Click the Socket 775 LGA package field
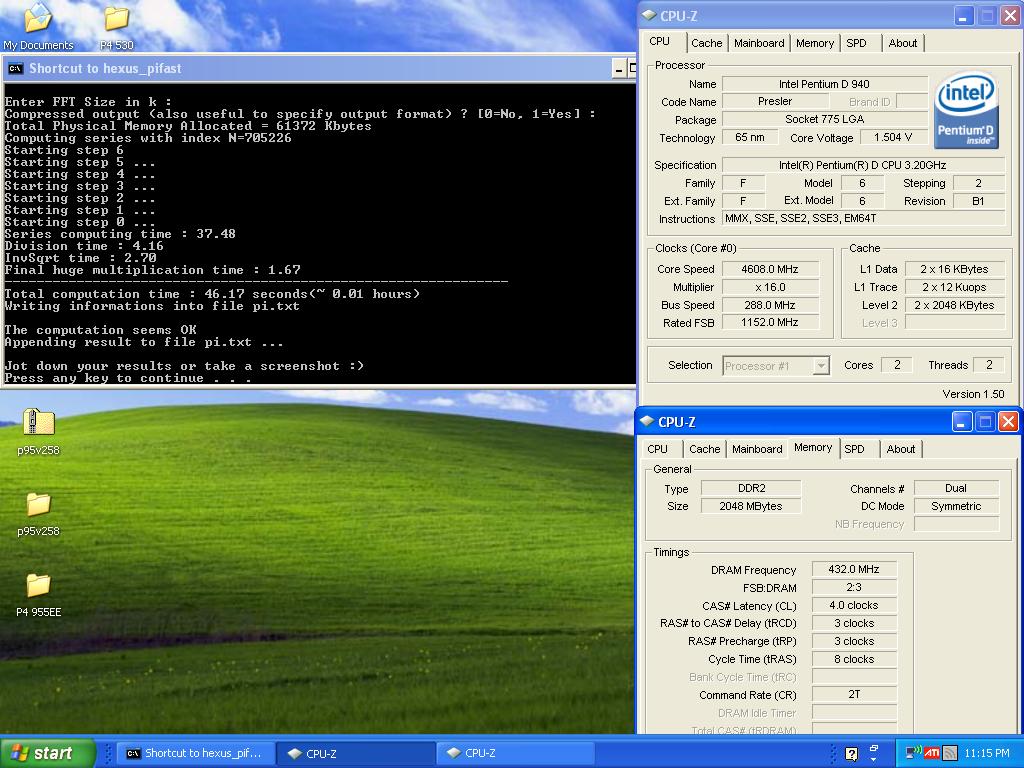The width and height of the screenshot is (1024, 768). [824, 119]
